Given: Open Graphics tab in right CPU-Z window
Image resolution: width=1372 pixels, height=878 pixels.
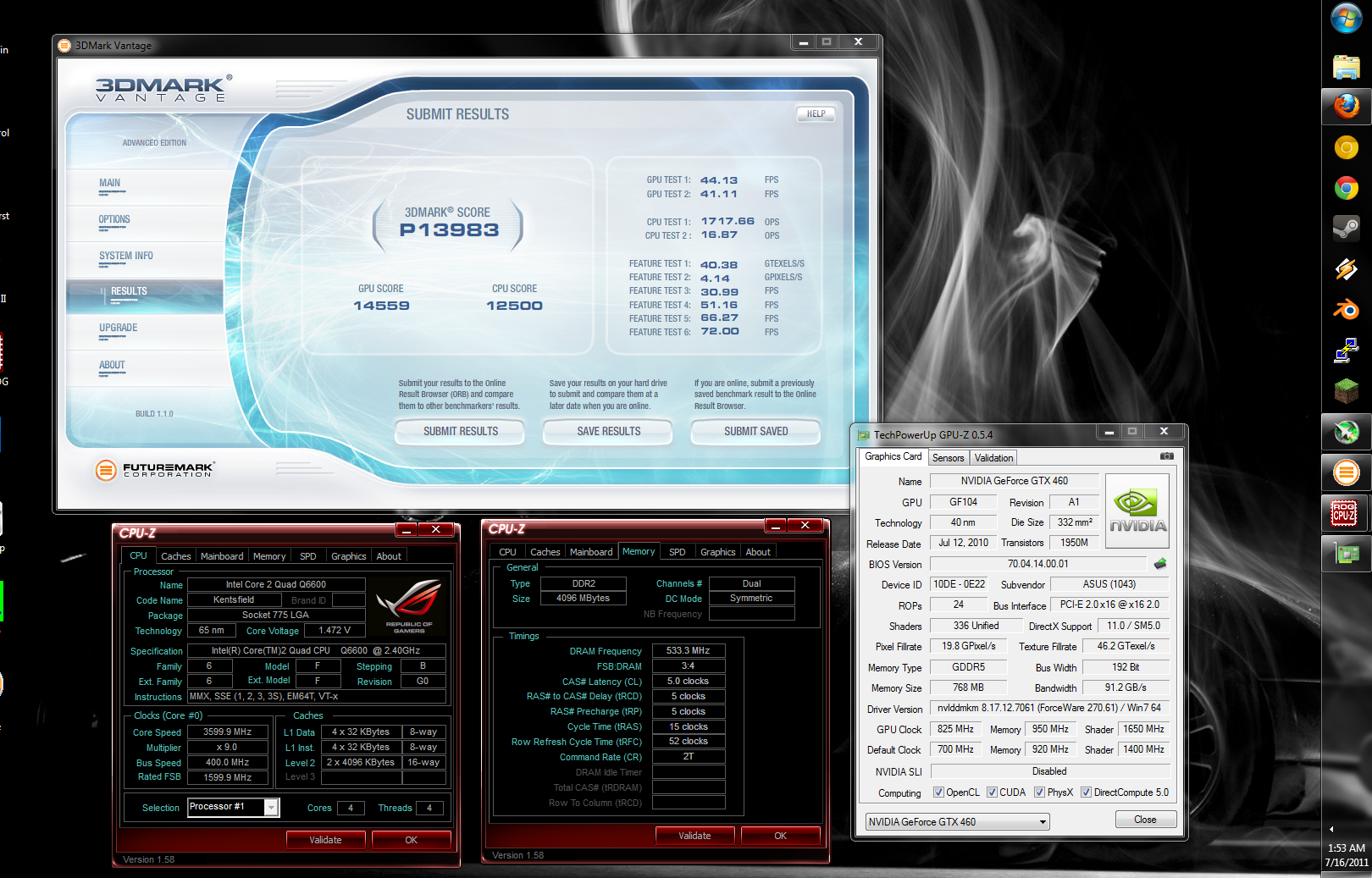Looking at the screenshot, I should [718, 552].
